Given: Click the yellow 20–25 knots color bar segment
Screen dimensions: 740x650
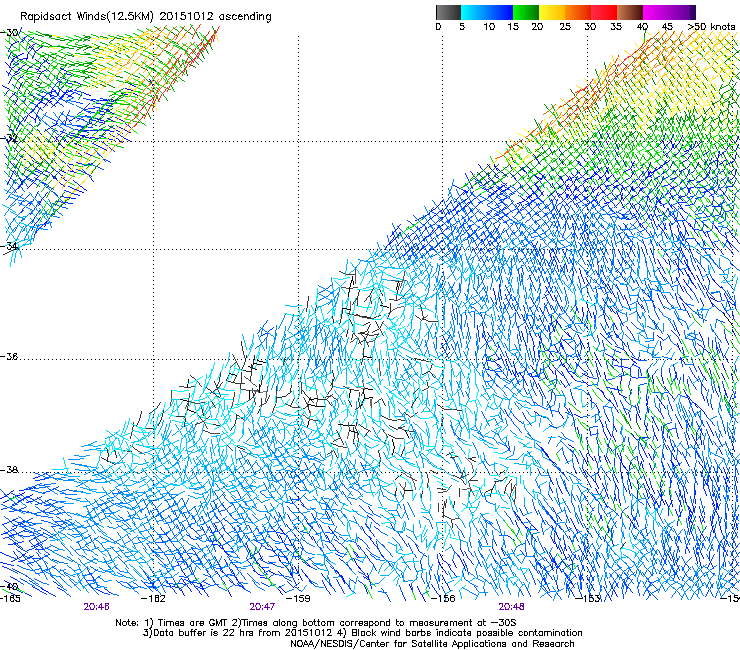Looking at the screenshot, I should 552,12.
